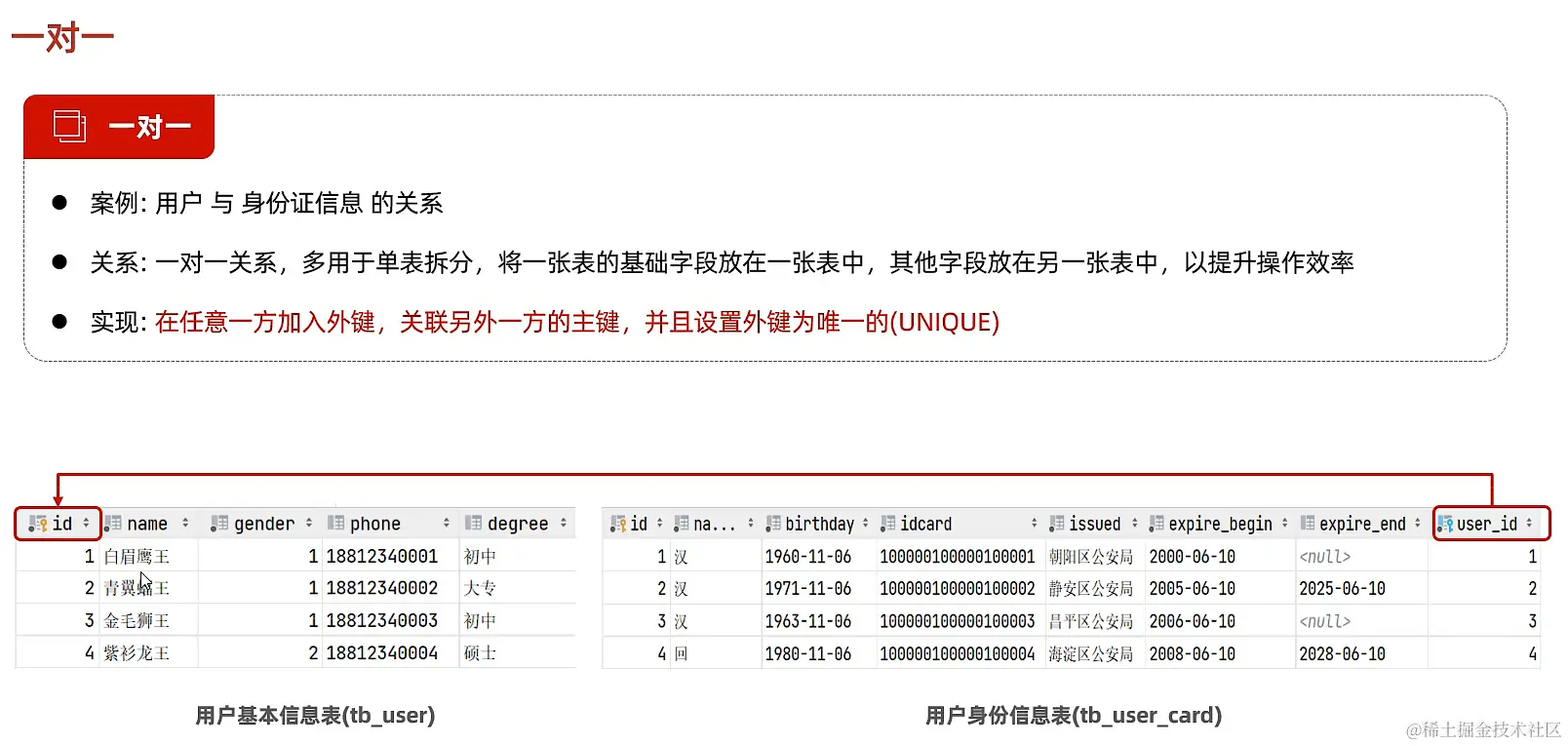Image resolution: width=1568 pixels, height=746 pixels.
Task: Toggle sort arrows on degree column
Action: (x=564, y=524)
